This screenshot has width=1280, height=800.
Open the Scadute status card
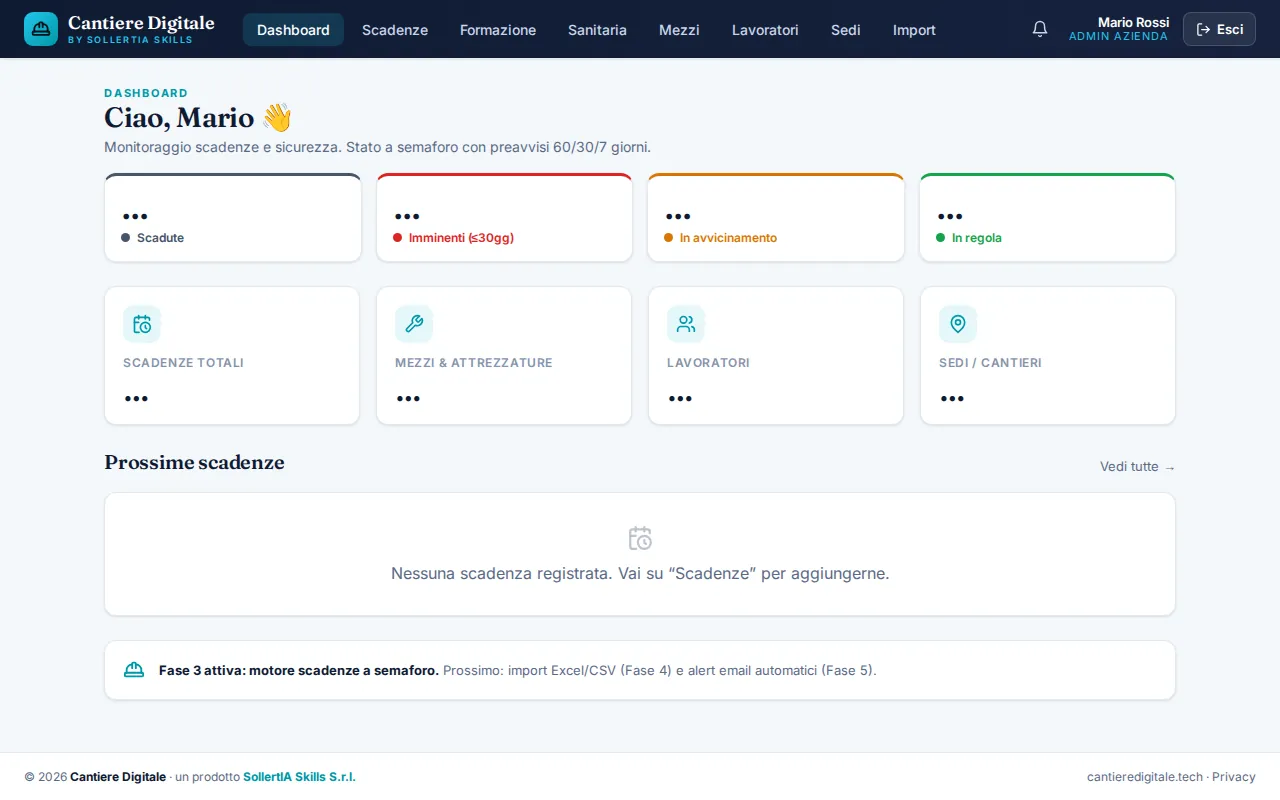(x=233, y=218)
